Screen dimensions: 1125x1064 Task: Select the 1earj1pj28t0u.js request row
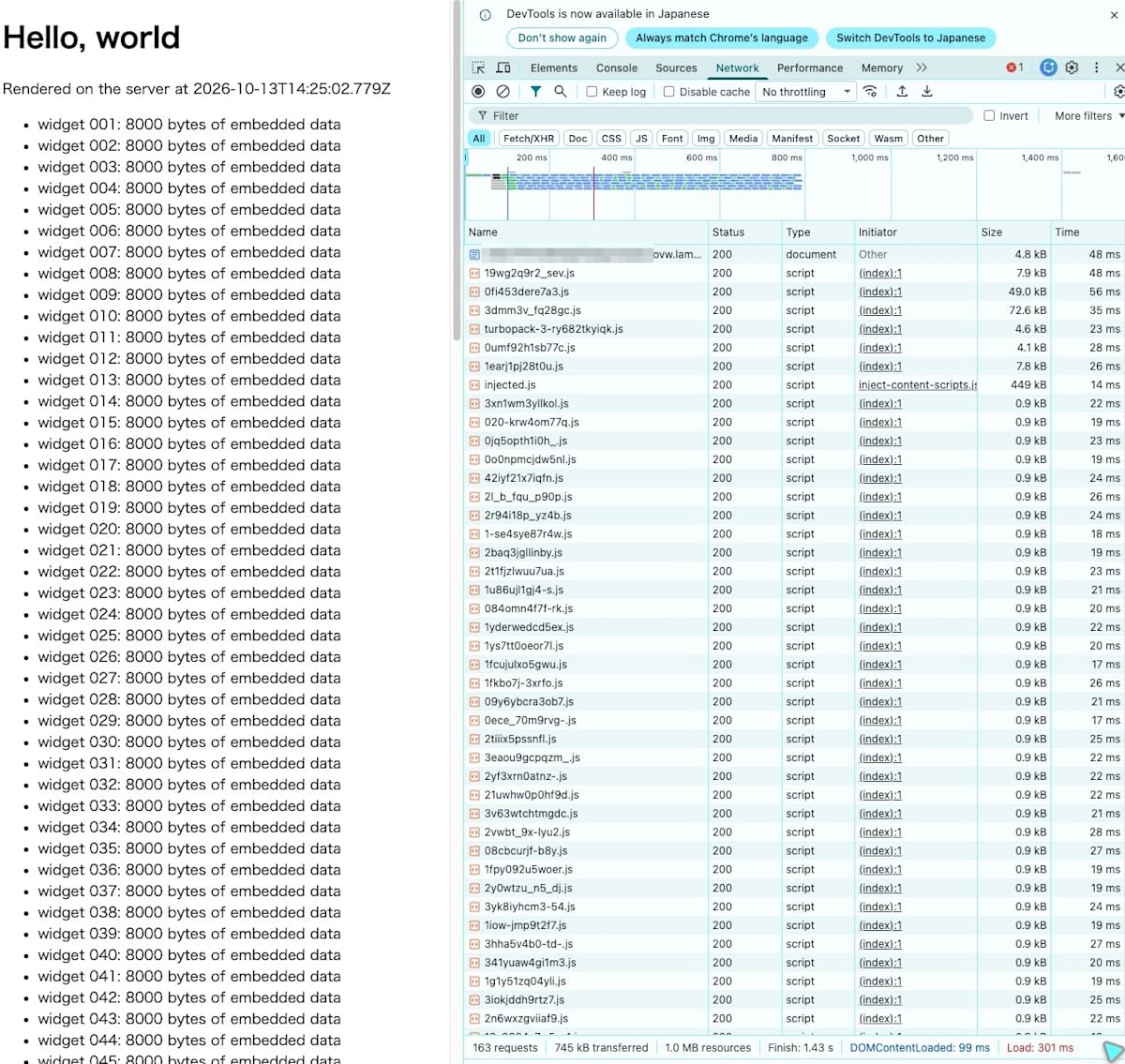coord(795,367)
